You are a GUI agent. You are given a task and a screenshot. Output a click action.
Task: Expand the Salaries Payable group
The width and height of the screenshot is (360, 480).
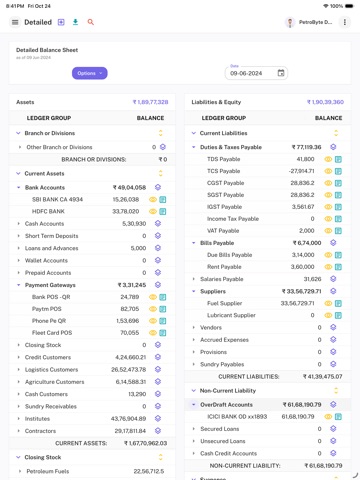(194, 279)
